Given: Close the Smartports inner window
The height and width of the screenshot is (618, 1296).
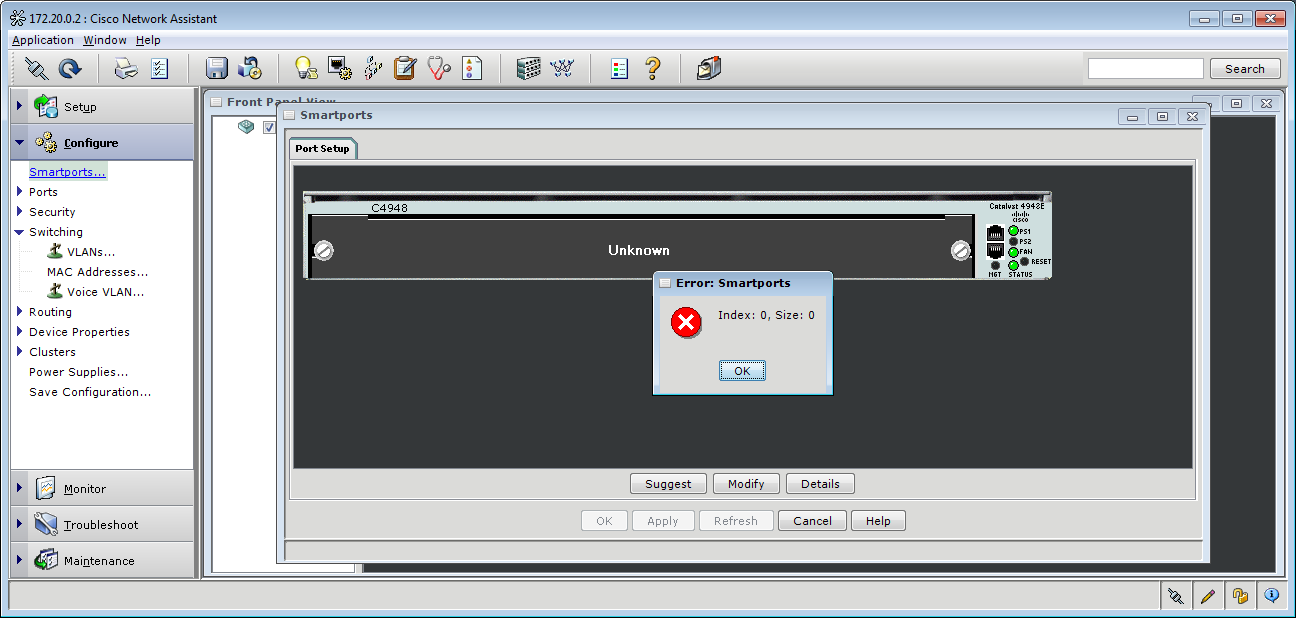Looking at the screenshot, I should (x=1190, y=116).
